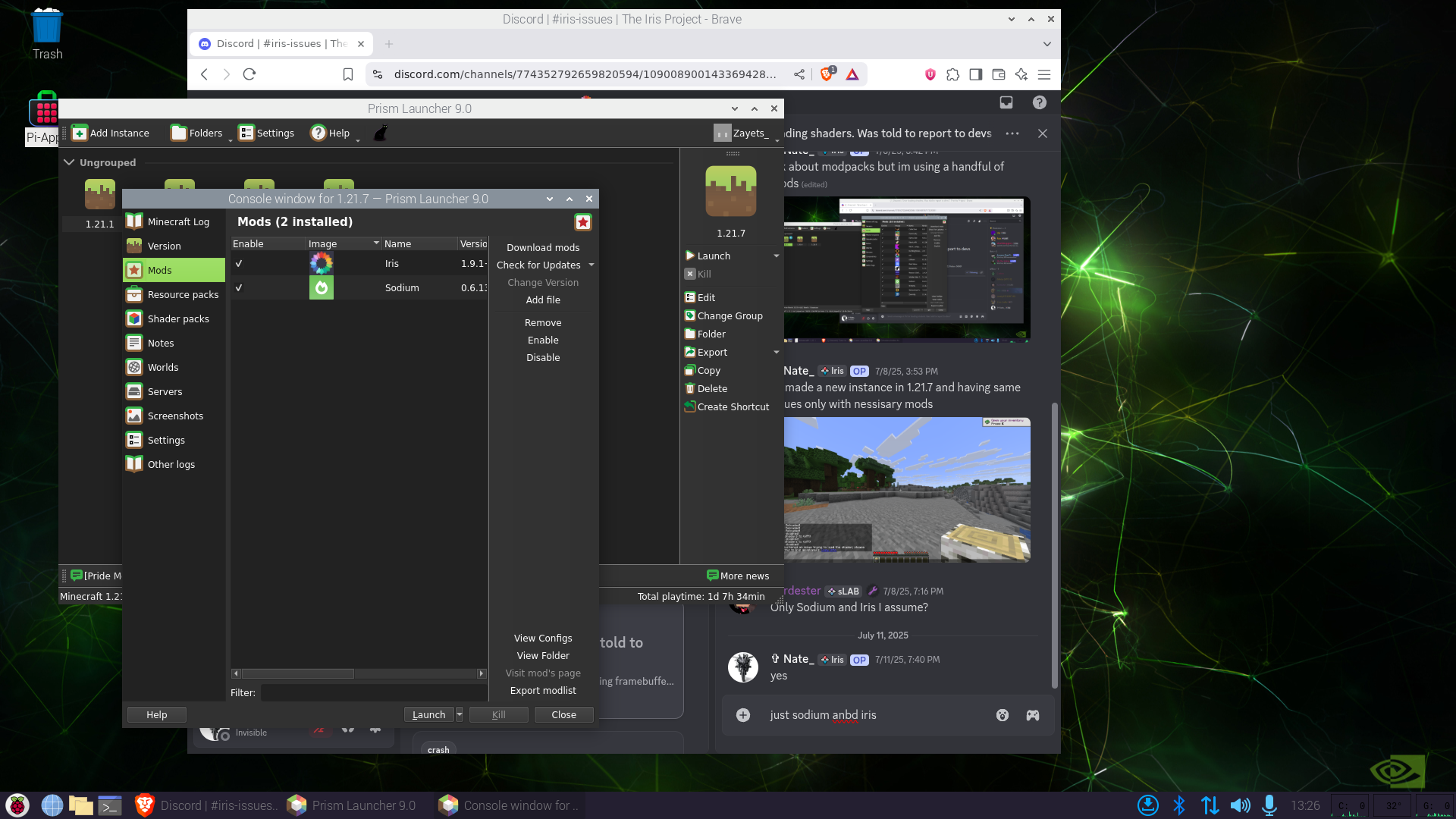Open the Zayets_ account dropdown
This screenshot has width=1456, height=819.
pyautogui.click(x=748, y=133)
